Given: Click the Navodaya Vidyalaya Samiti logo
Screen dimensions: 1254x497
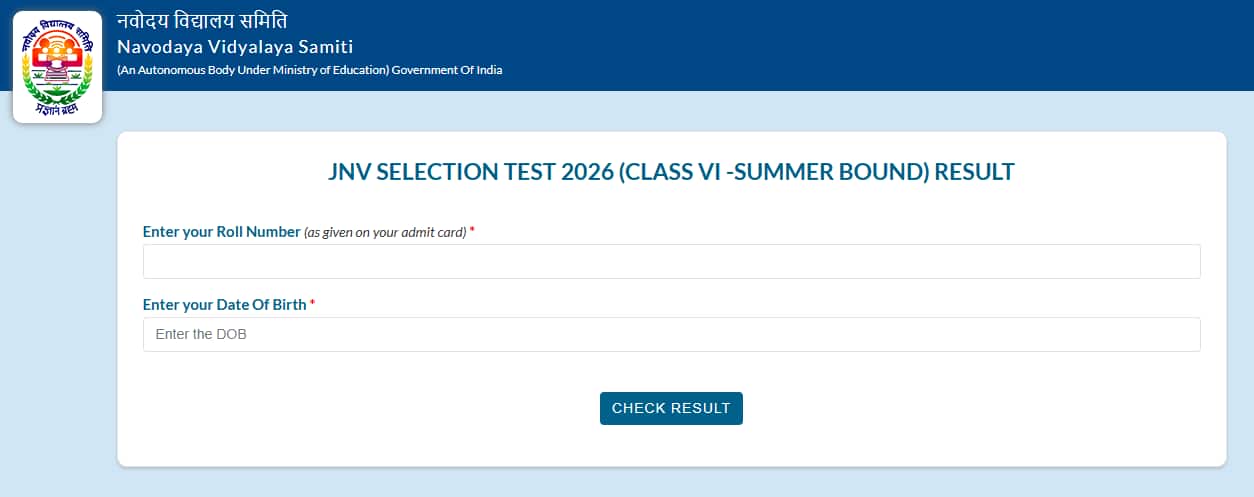Looking at the screenshot, I should [x=57, y=67].
